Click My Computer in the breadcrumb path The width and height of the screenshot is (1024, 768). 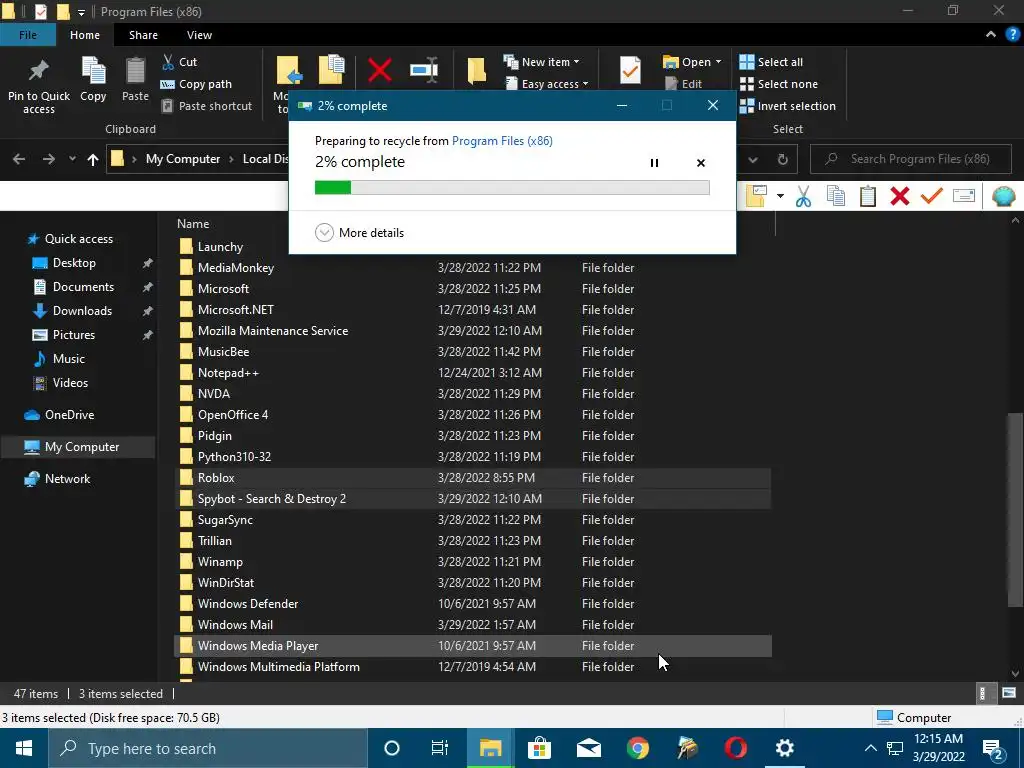pos(183,159)
